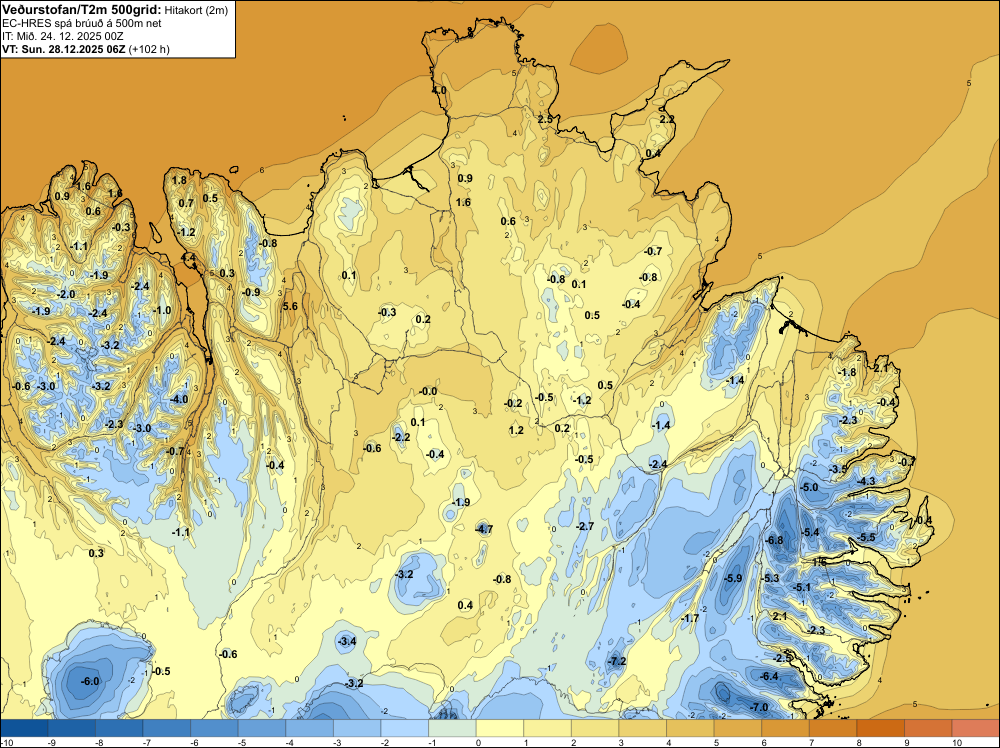Image resolution: width=1000 pixels, height=748 pixels.
Task: Select the 'IT: Mið. 24. 12. 2025 00Z' line
Action: (62, 36)
